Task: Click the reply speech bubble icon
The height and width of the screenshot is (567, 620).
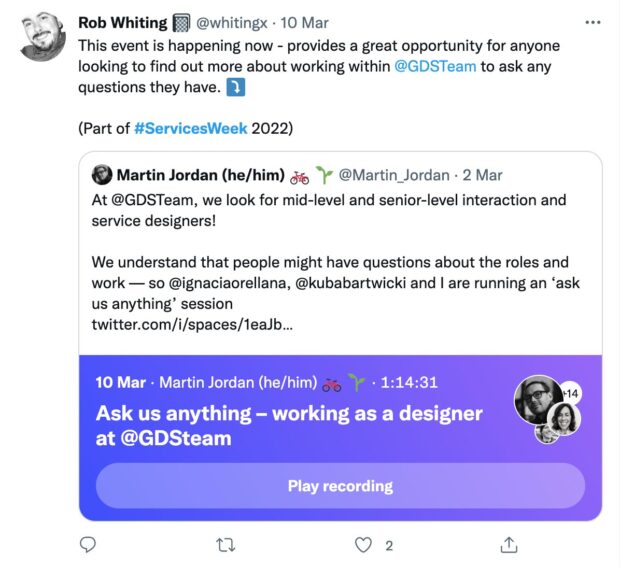Action: pos(87,545)
